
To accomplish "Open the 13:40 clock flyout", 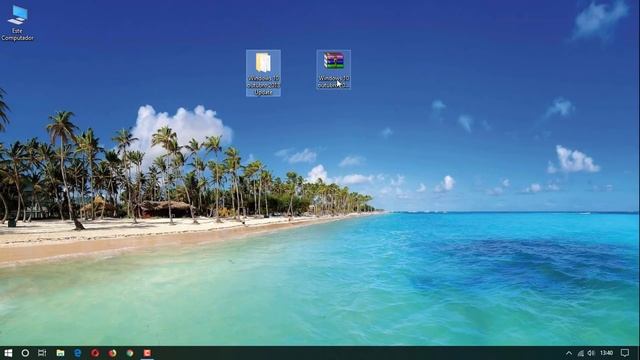I will coord(607,353).
